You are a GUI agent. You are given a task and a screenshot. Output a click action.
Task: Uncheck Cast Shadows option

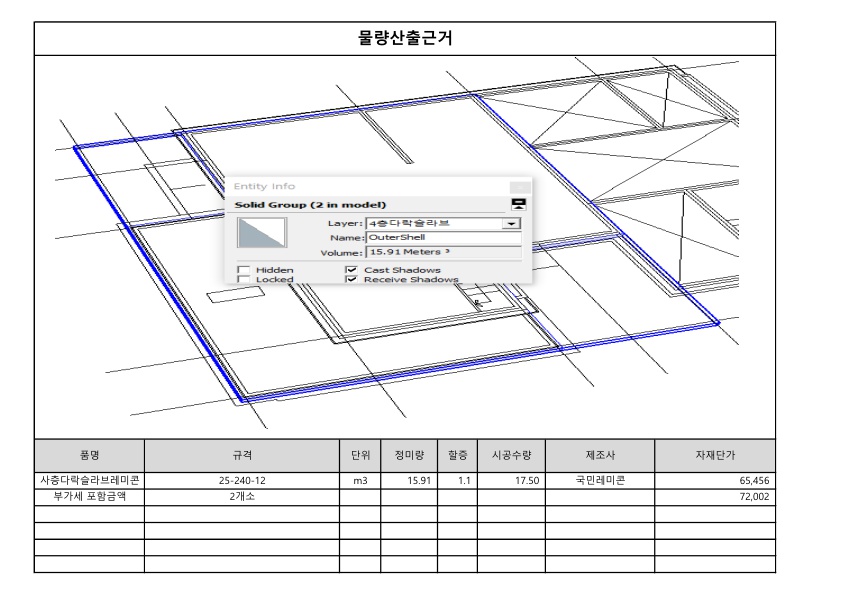352,270
